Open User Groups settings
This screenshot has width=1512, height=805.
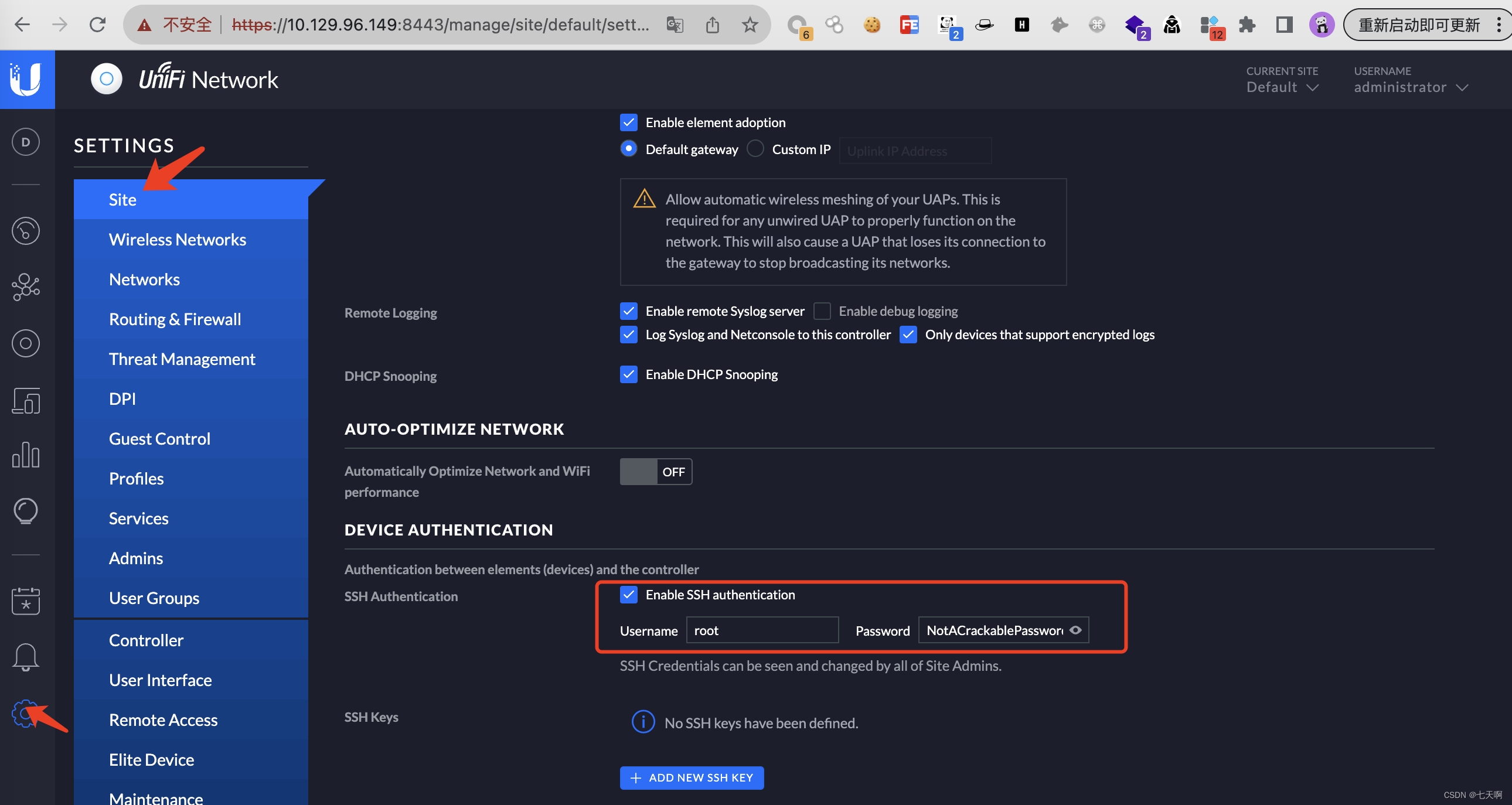point(191,598)
